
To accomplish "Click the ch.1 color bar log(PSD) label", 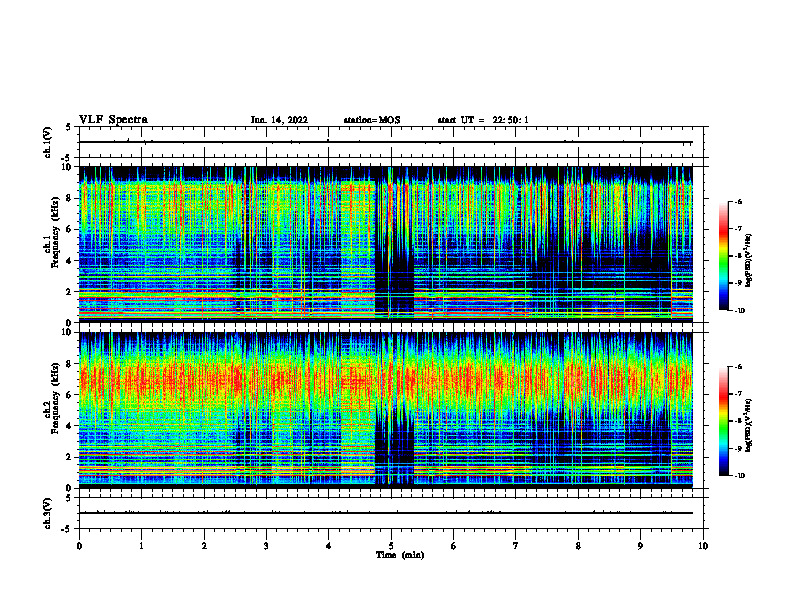I will (749, 261).
